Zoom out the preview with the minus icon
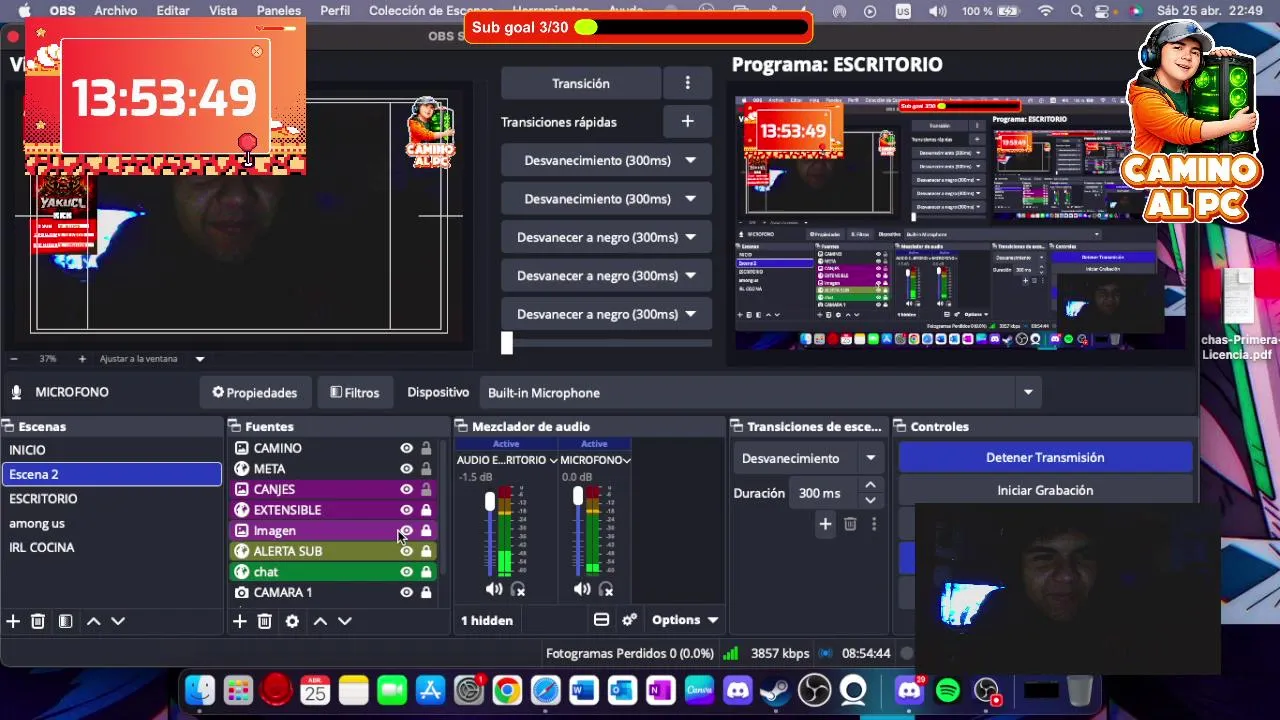 [14, 358]
